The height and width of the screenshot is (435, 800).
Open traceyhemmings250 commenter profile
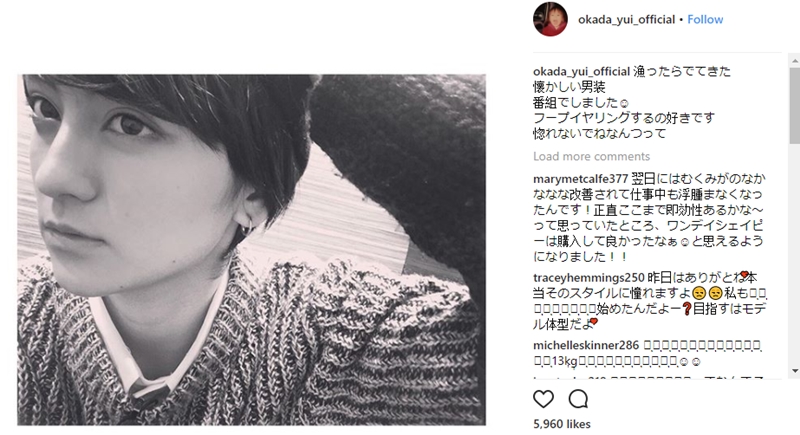(589, 277)
